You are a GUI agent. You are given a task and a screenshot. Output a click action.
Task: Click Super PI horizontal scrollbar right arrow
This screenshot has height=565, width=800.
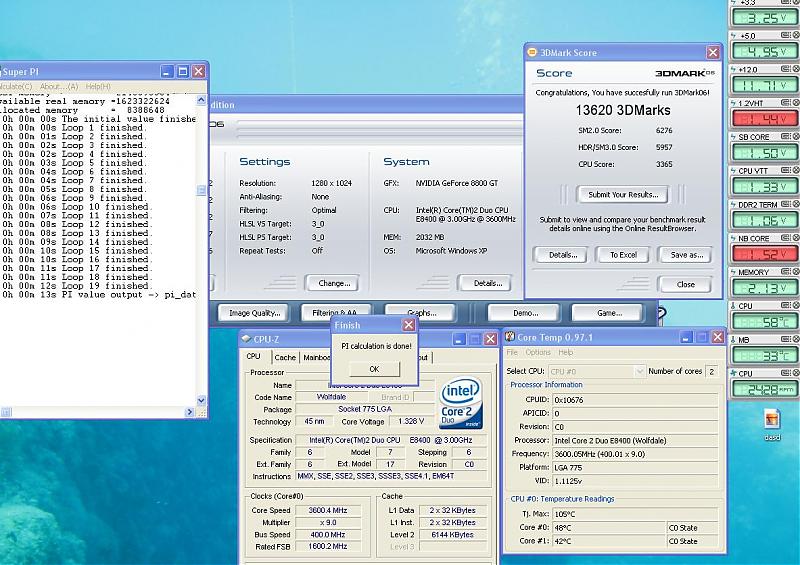point(190,412)
